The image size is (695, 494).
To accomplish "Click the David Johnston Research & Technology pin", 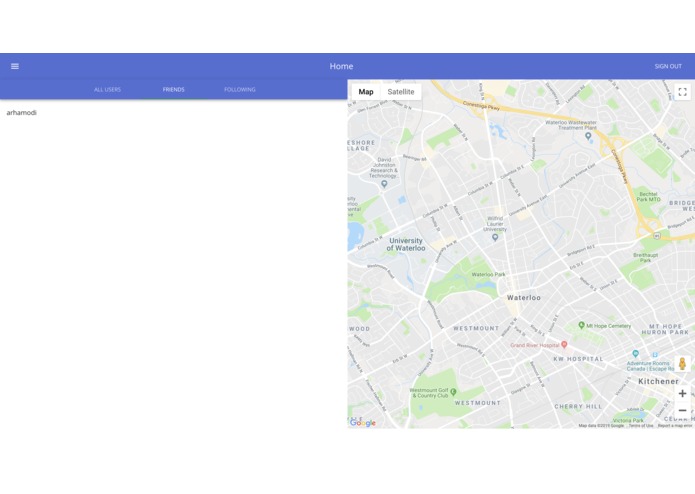I will point(384,184).
